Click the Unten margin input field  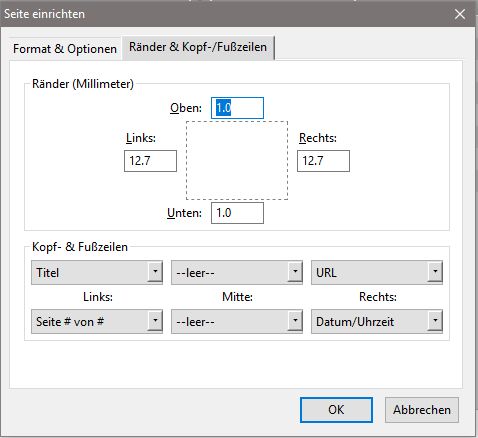click(x=237, y=213)
